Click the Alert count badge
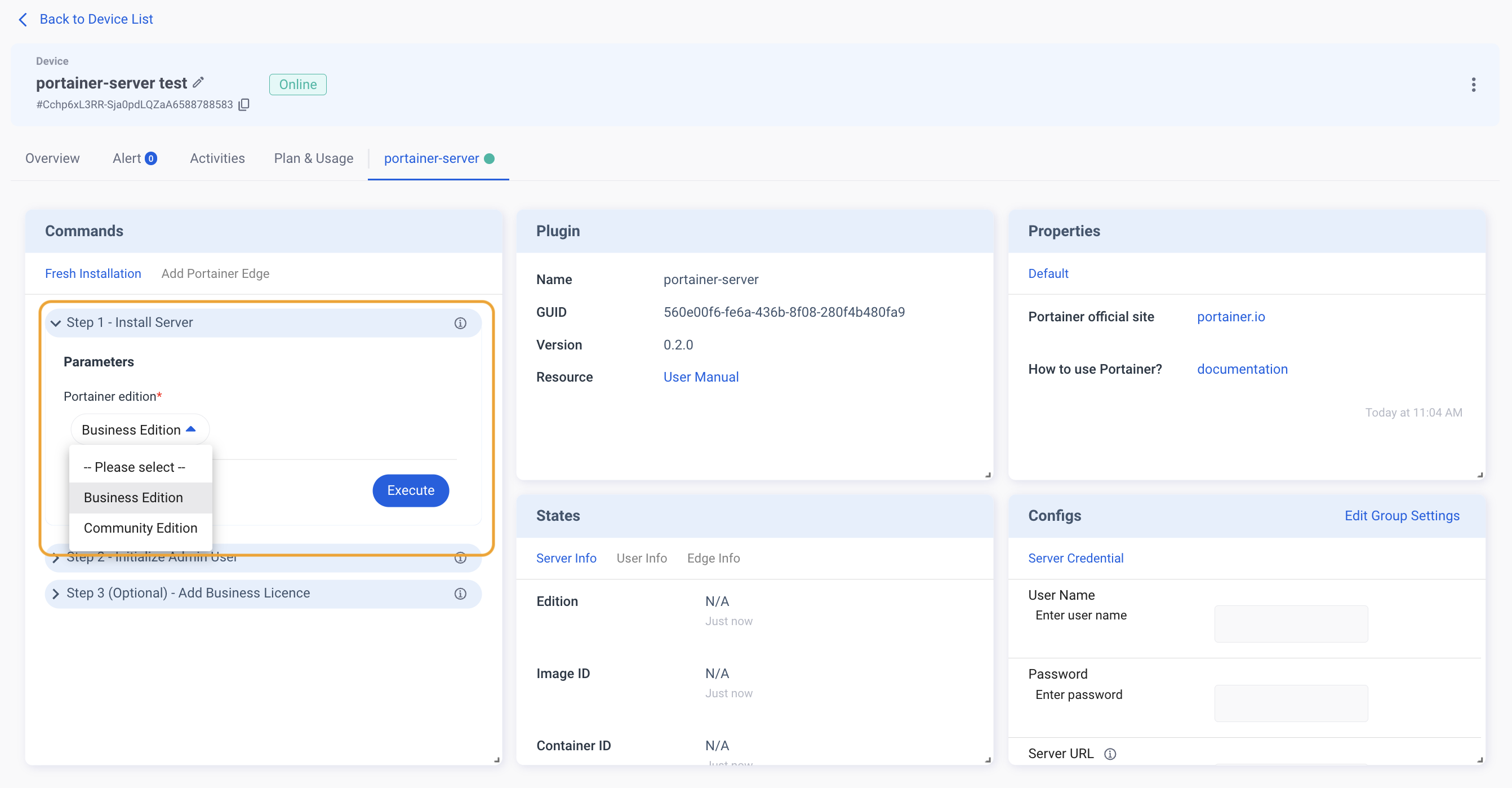The width and height of the screenshot is (1512, 788). pos(151,158)
